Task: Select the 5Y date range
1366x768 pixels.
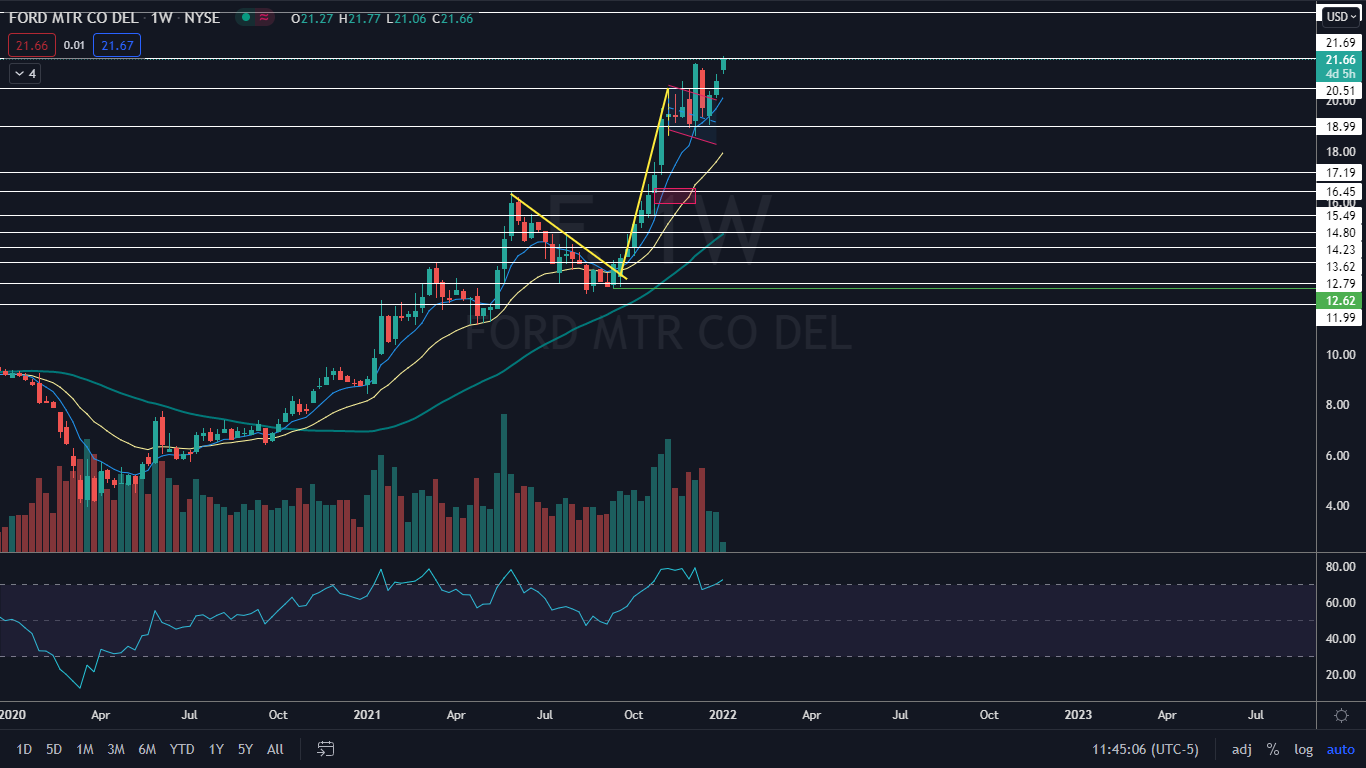Action: click(x=245, y=749)
